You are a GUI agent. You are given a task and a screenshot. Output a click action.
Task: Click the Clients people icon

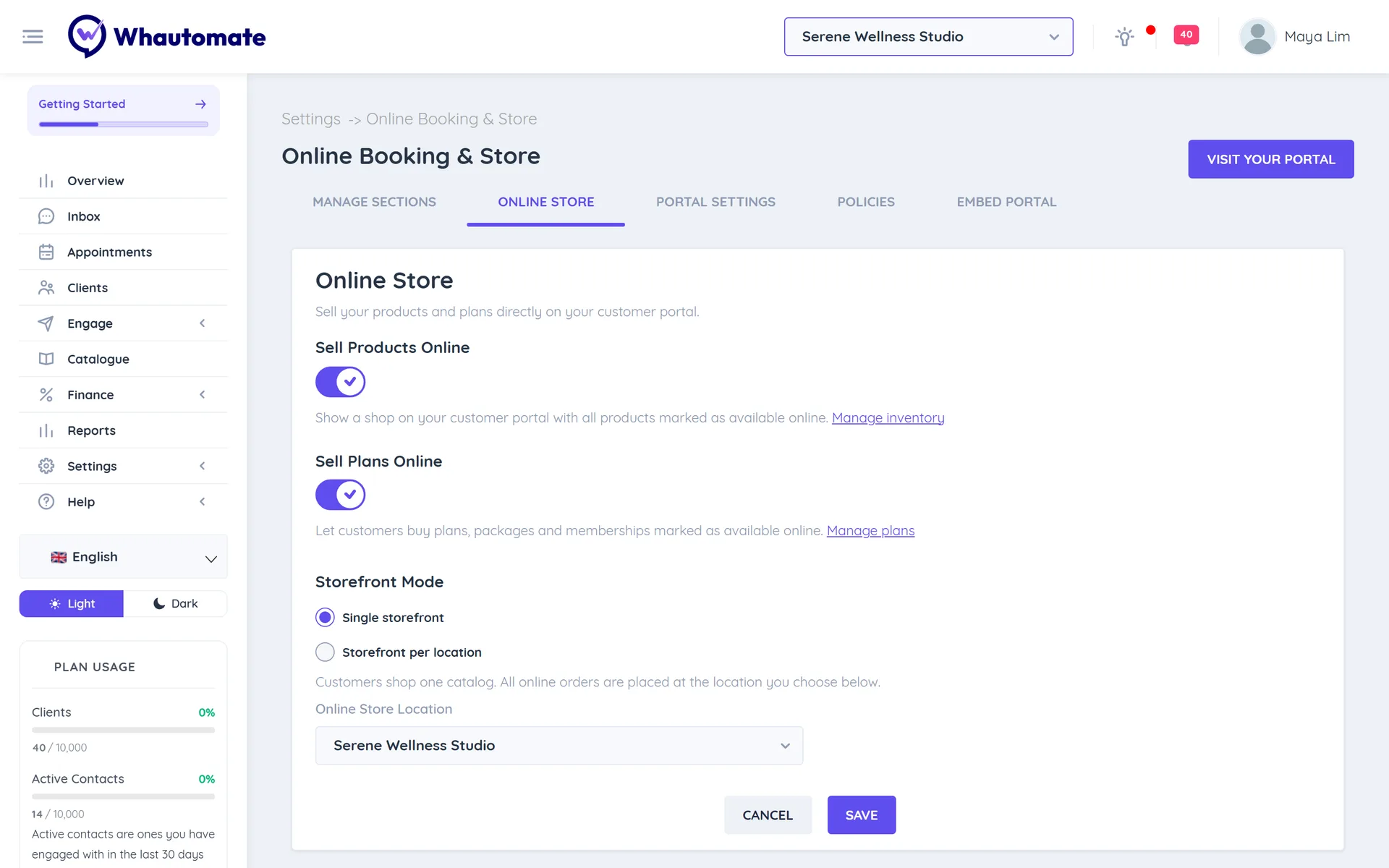[x=46, y=288]
